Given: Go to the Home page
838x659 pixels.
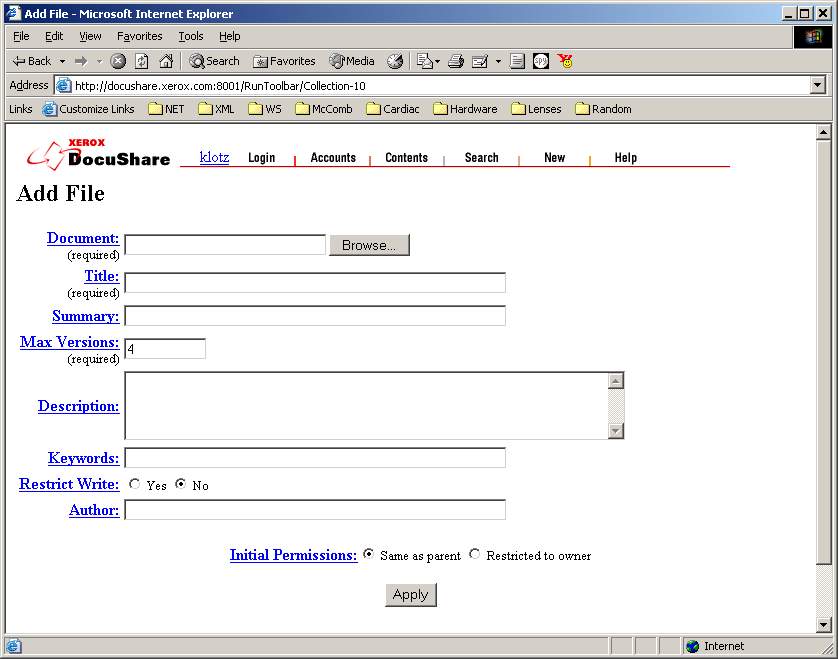Looking at the screenshot, I should pos(166,61).
